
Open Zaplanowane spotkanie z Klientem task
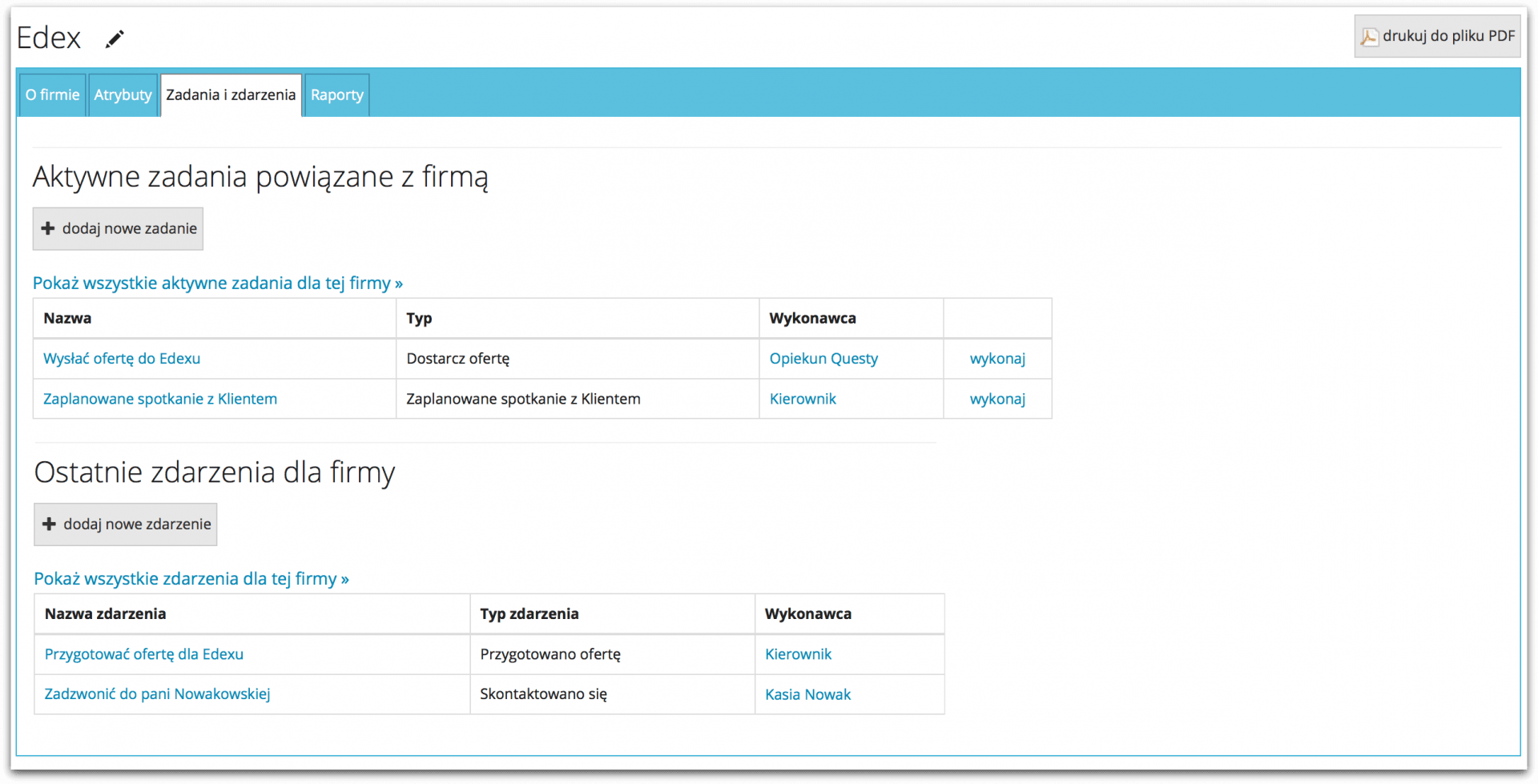pos(159,398)
